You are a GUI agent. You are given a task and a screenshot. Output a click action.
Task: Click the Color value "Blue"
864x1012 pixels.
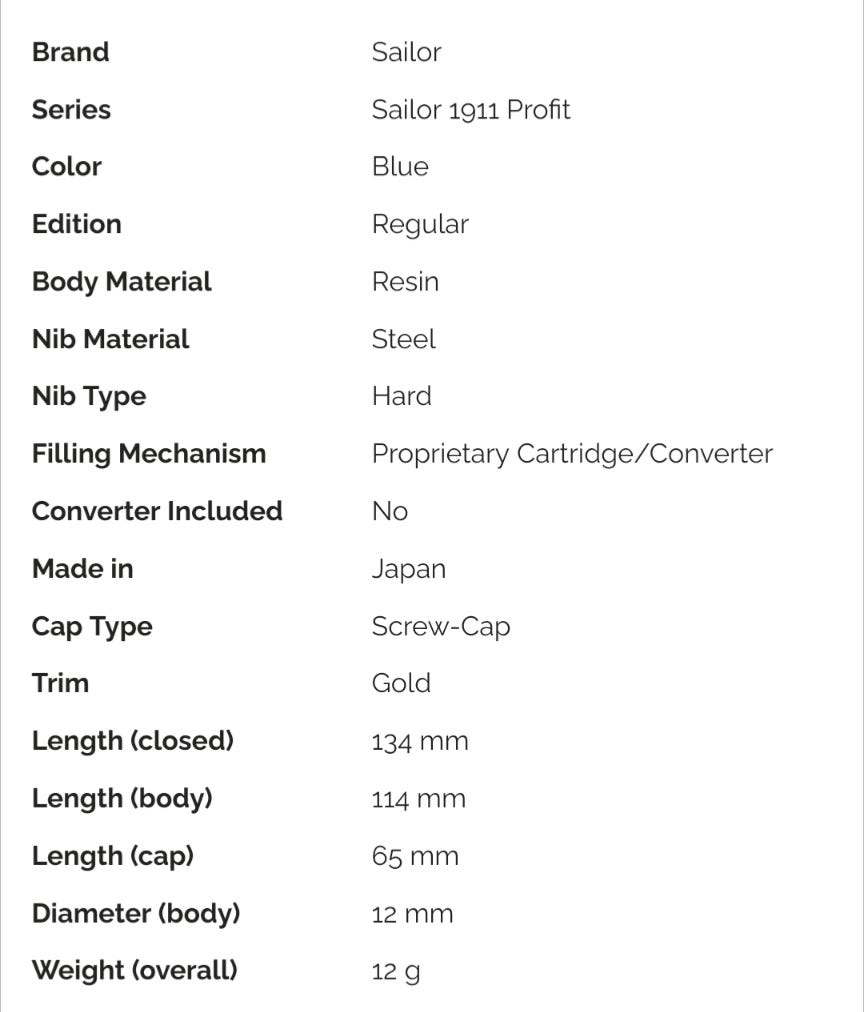coord(400,166)
